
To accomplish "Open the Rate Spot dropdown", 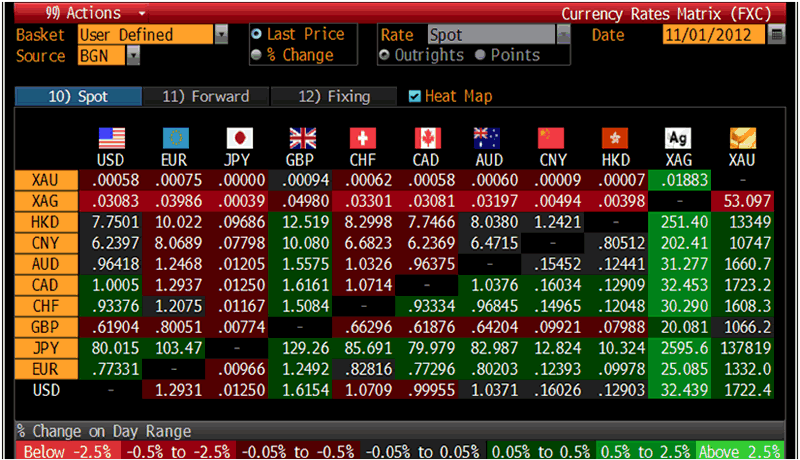I will click(x=563, y=35).
